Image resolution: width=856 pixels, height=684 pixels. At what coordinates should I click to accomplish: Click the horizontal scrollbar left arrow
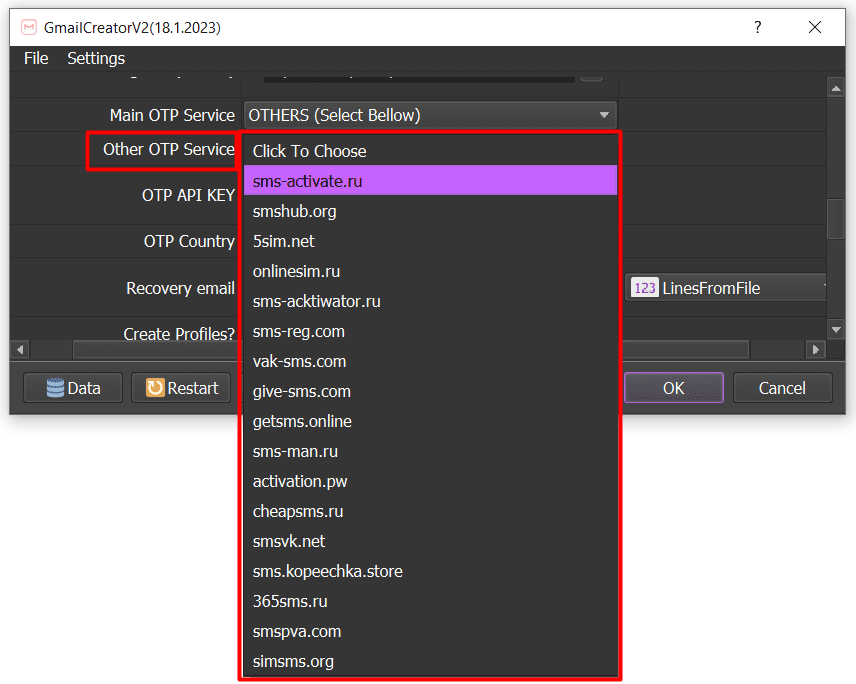pos(20,349)
